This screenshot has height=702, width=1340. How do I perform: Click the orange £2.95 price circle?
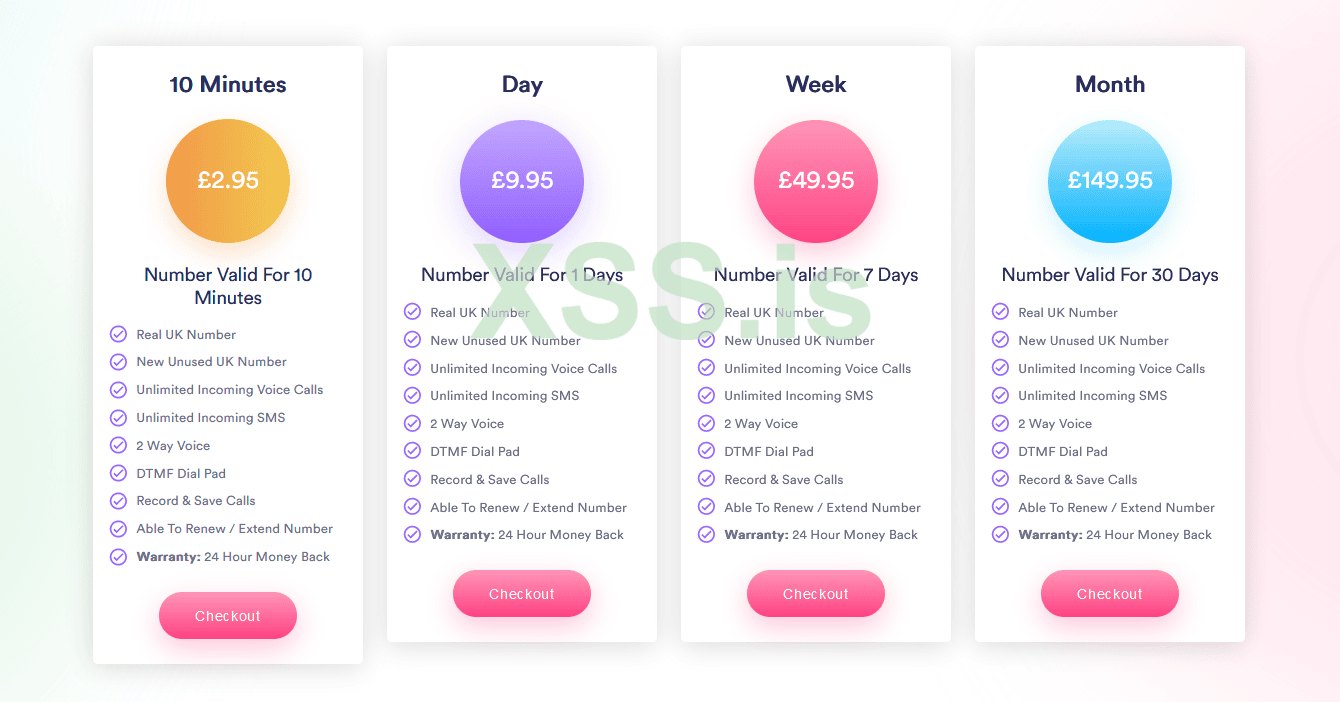click(228, 181)
